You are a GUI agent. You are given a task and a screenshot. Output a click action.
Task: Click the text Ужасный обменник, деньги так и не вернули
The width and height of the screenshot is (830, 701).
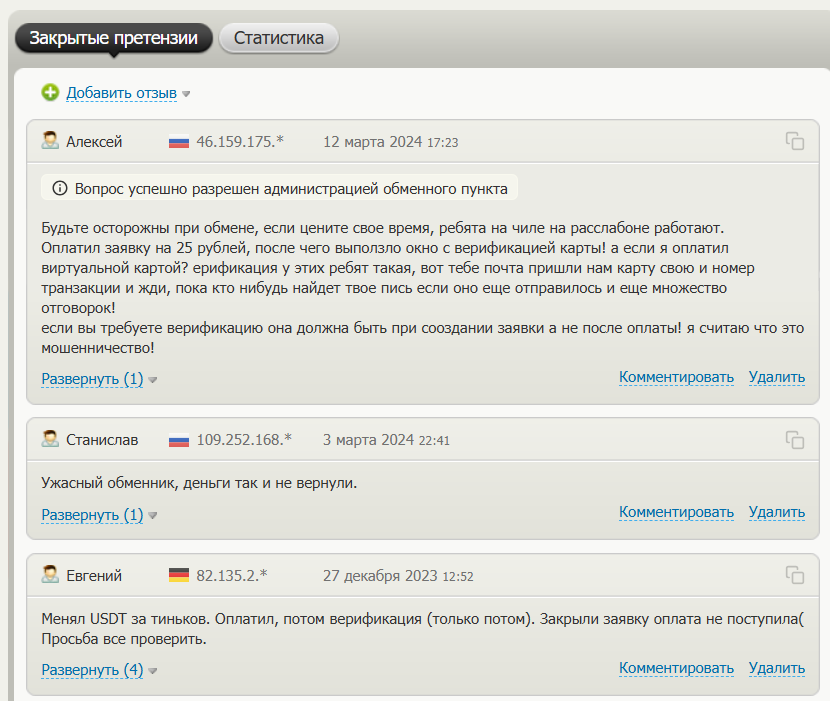pyautogui.click(x=199, y=483)
